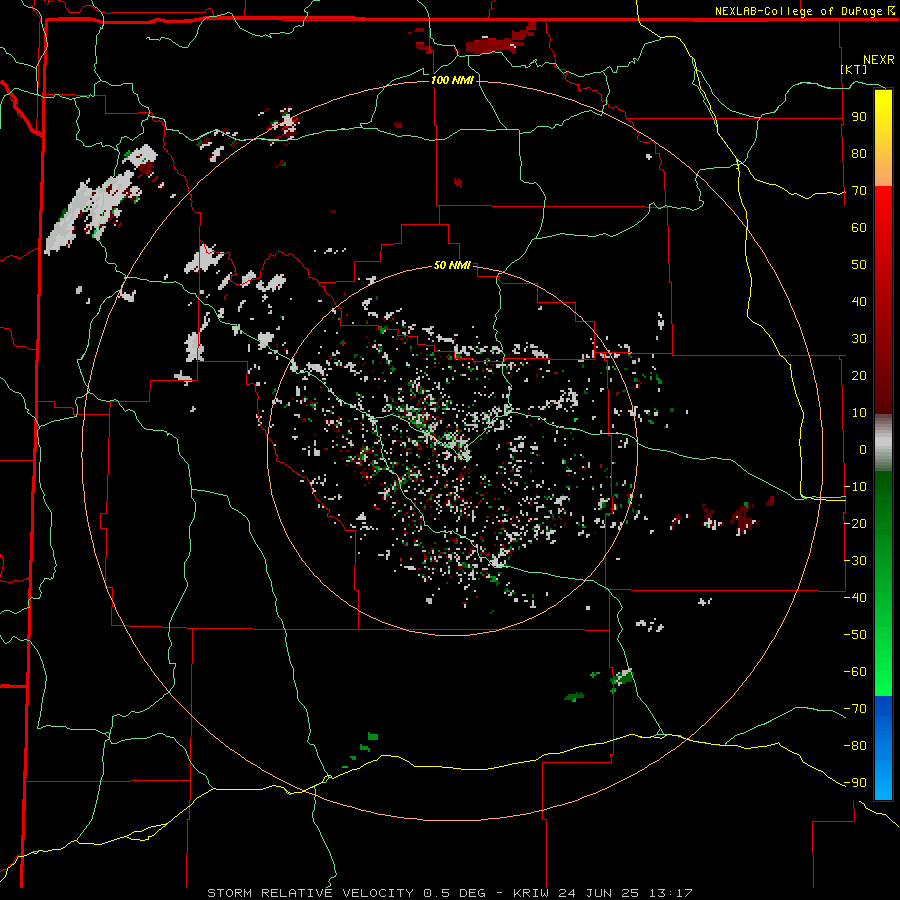Click the Storm Relative Velocity footer caption

point(449,893)
